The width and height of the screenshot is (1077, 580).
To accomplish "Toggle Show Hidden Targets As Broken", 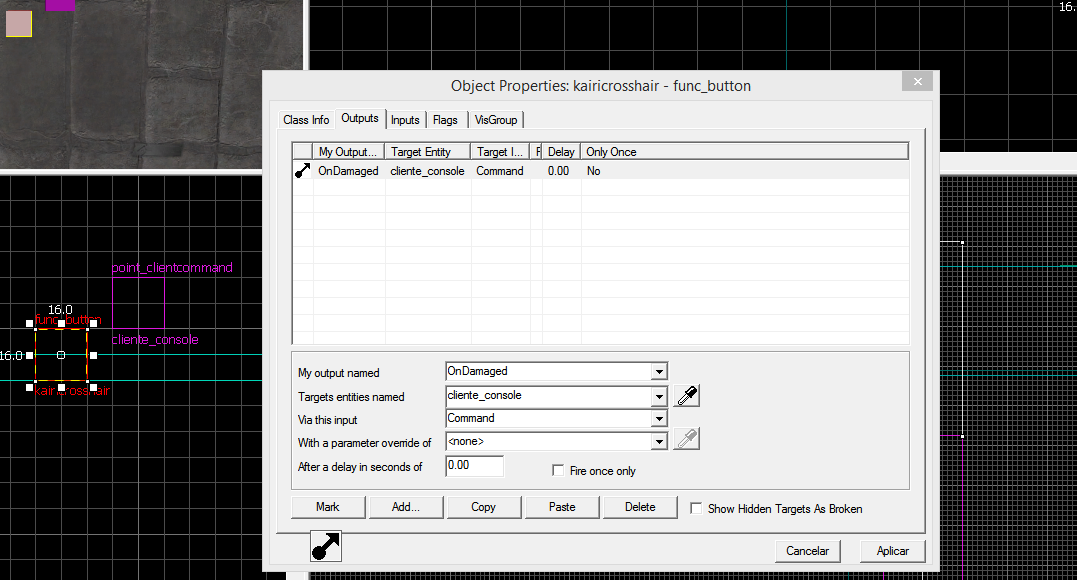I will [696, 508].
